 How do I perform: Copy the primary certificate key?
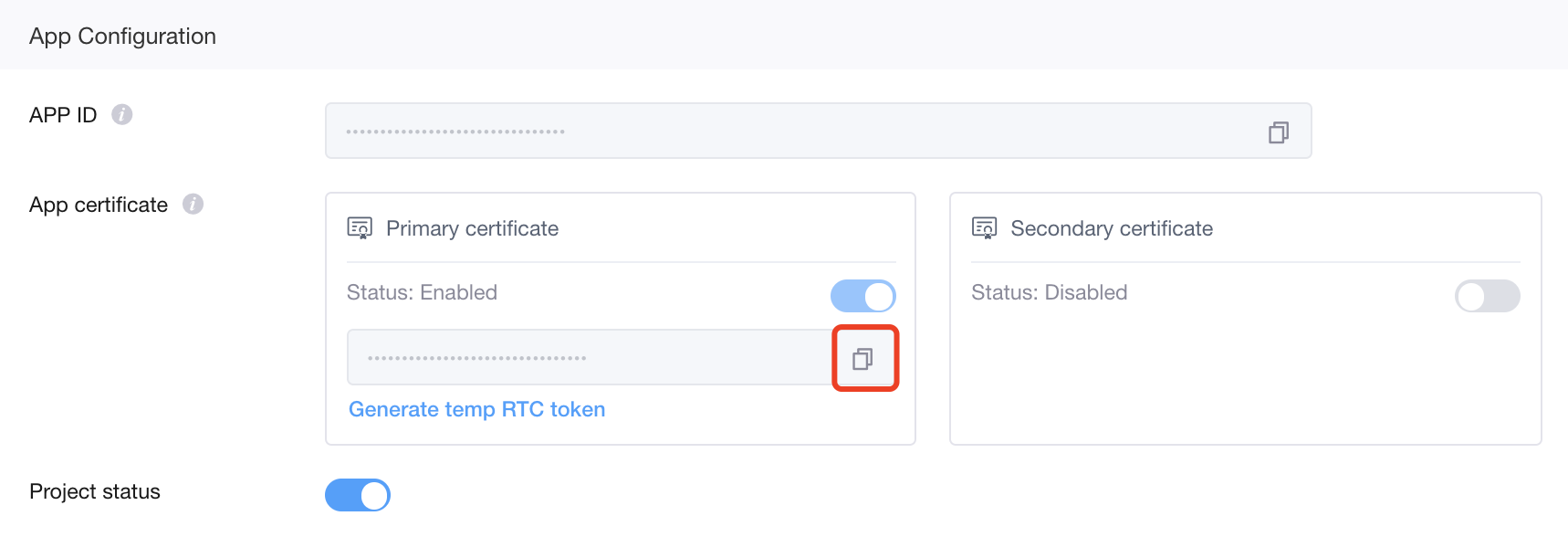tap(862, 359)
